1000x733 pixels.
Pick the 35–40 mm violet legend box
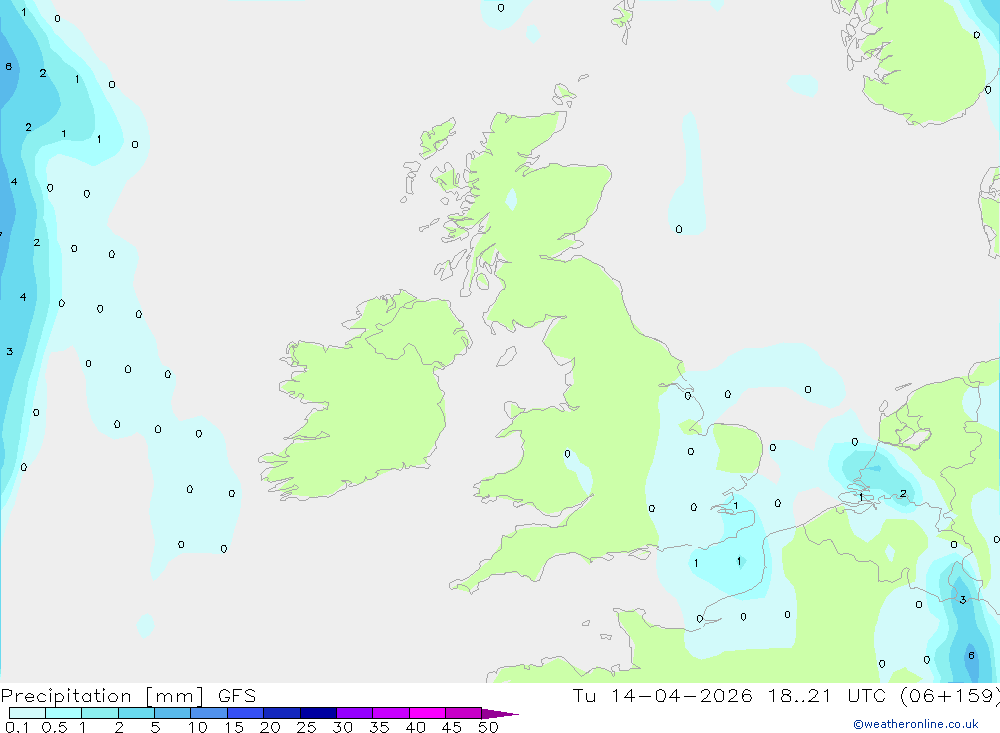[391, 713]
